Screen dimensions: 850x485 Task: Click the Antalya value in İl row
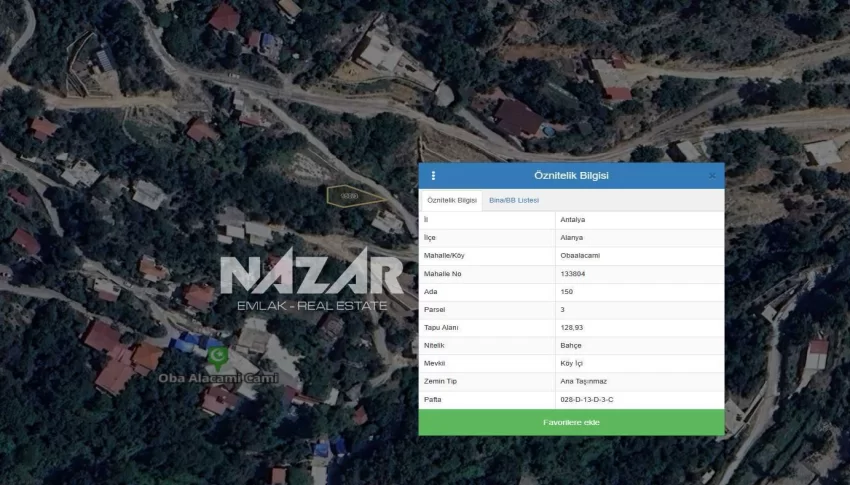pos(575,219)
